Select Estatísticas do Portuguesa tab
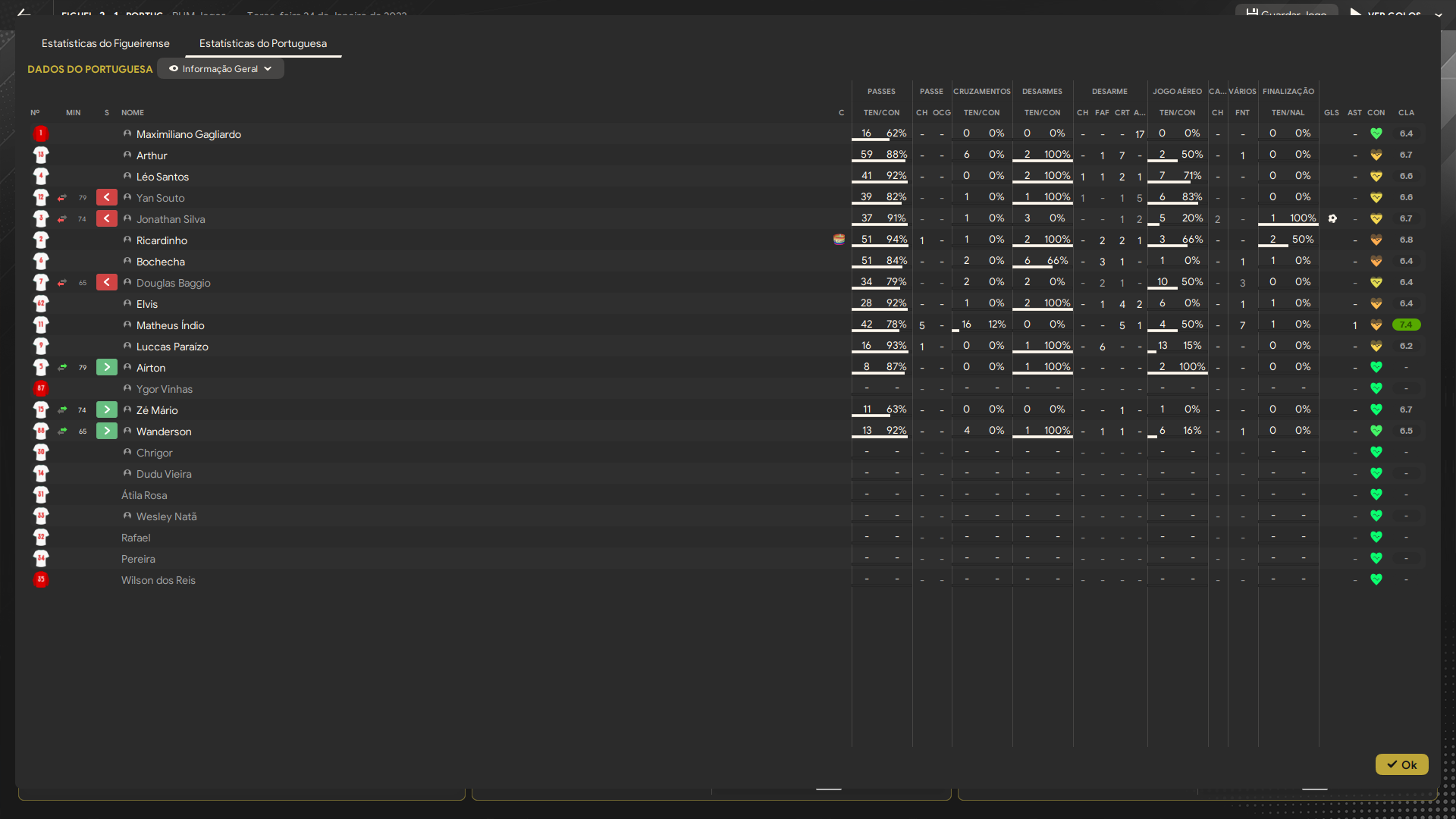Screen dimensions: 1456x819 click(x=263, y=43)
